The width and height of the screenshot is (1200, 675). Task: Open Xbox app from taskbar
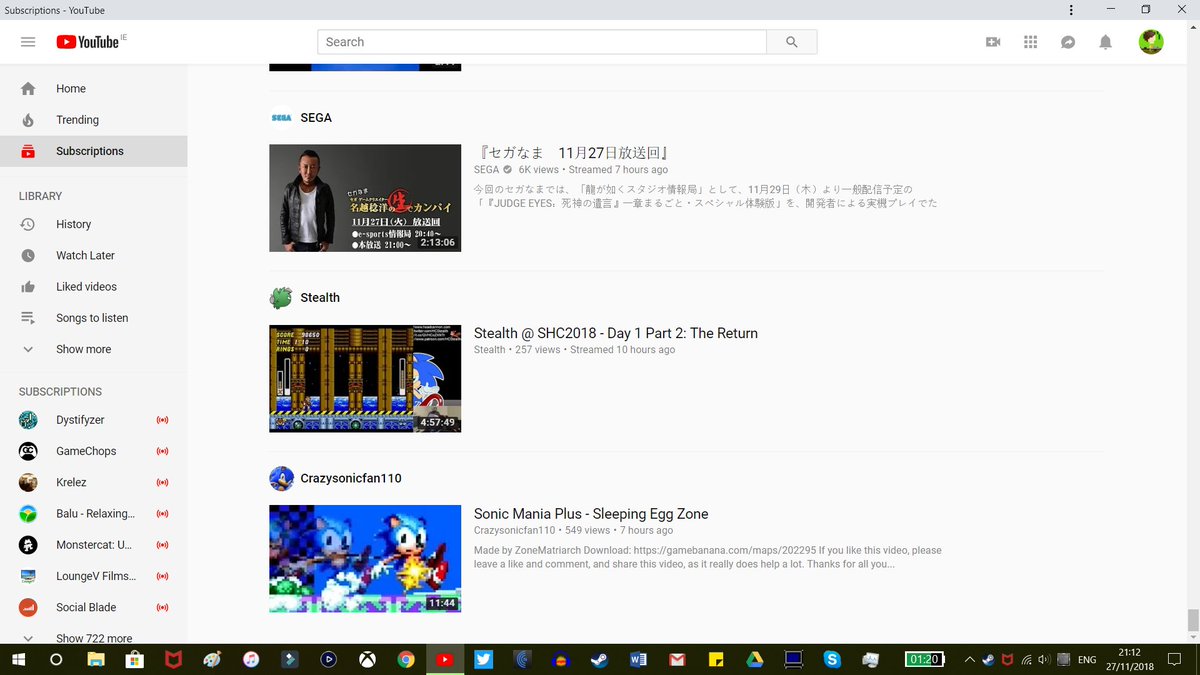click(367, 660)
